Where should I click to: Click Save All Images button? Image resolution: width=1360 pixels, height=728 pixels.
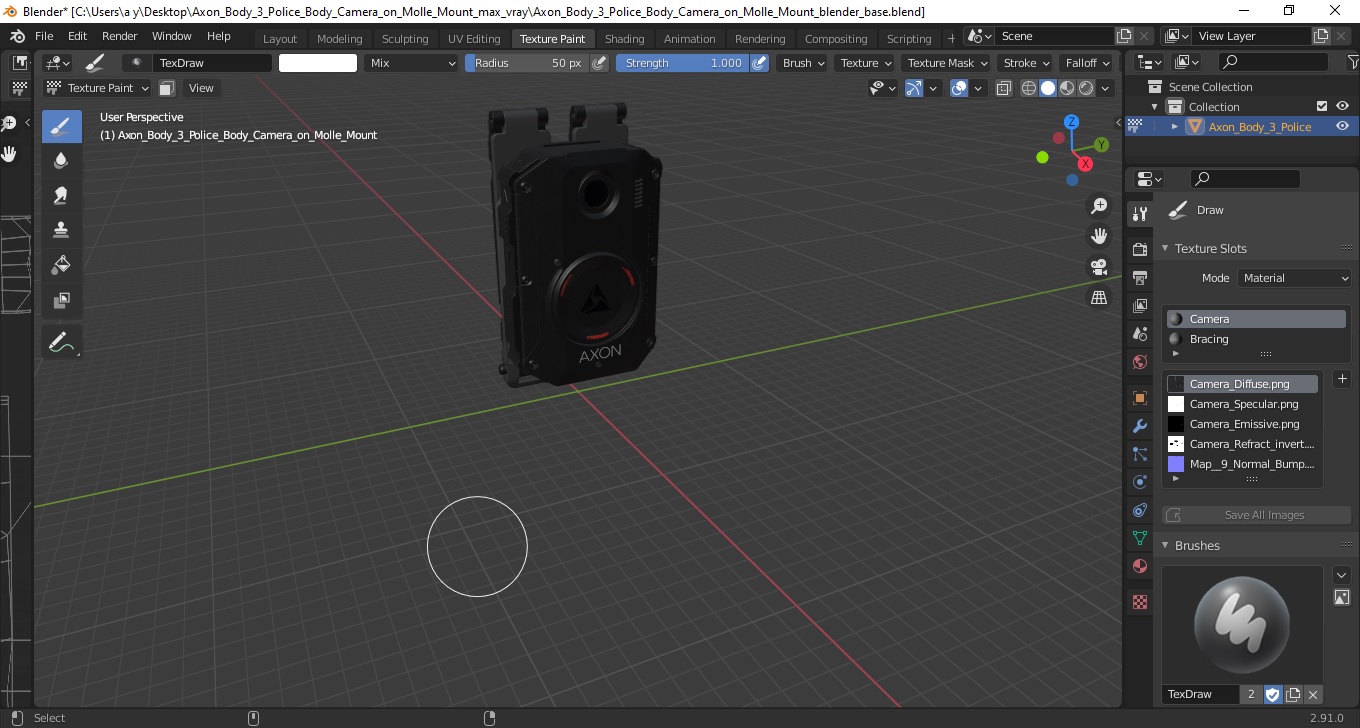coord(1254,515)
